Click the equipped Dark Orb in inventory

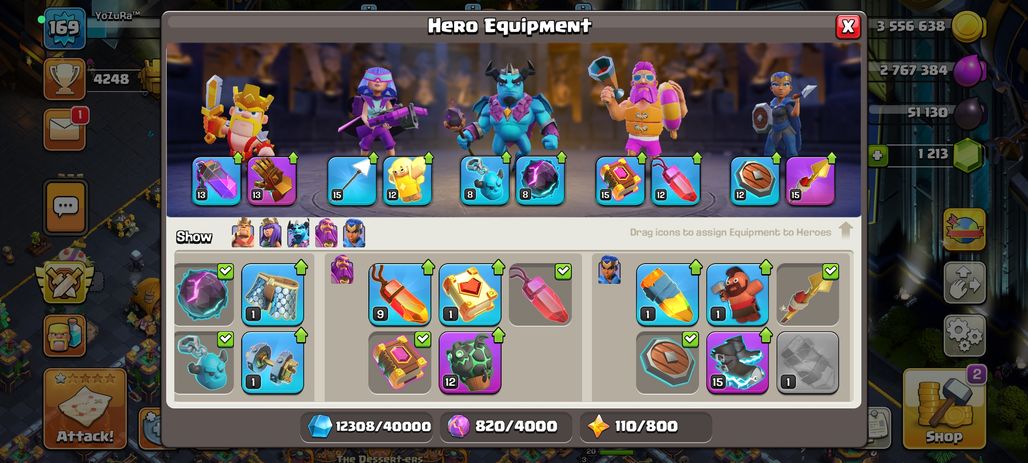coord(204,294)
